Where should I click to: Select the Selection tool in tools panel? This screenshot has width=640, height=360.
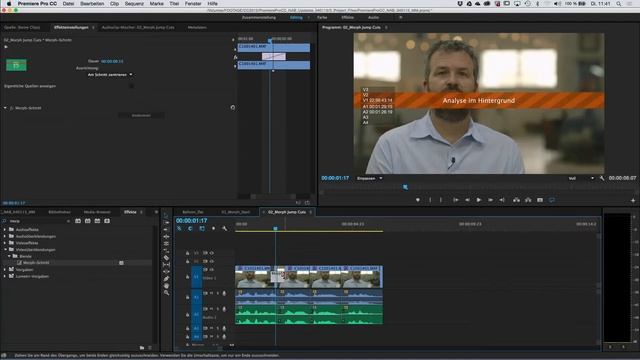point(166,215)
